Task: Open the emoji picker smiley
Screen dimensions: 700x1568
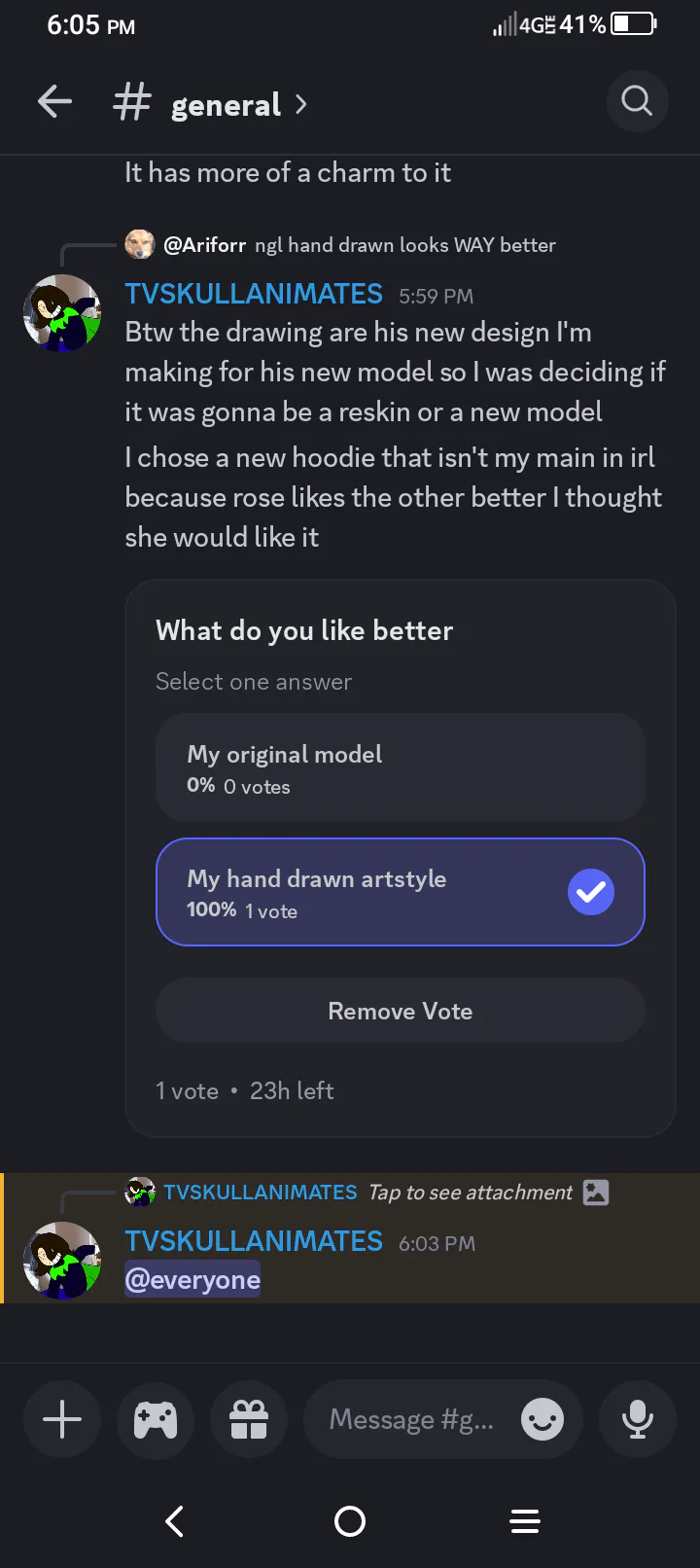Action: pos(542,1419)
